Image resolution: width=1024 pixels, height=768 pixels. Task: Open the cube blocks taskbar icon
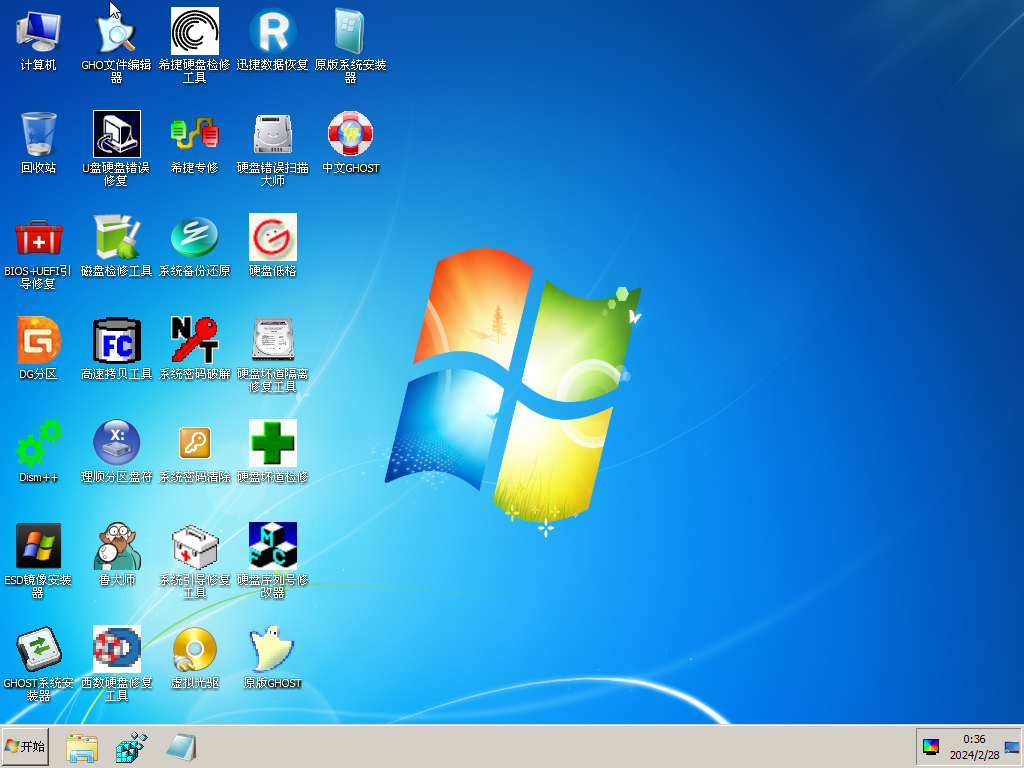click(131, 747)
